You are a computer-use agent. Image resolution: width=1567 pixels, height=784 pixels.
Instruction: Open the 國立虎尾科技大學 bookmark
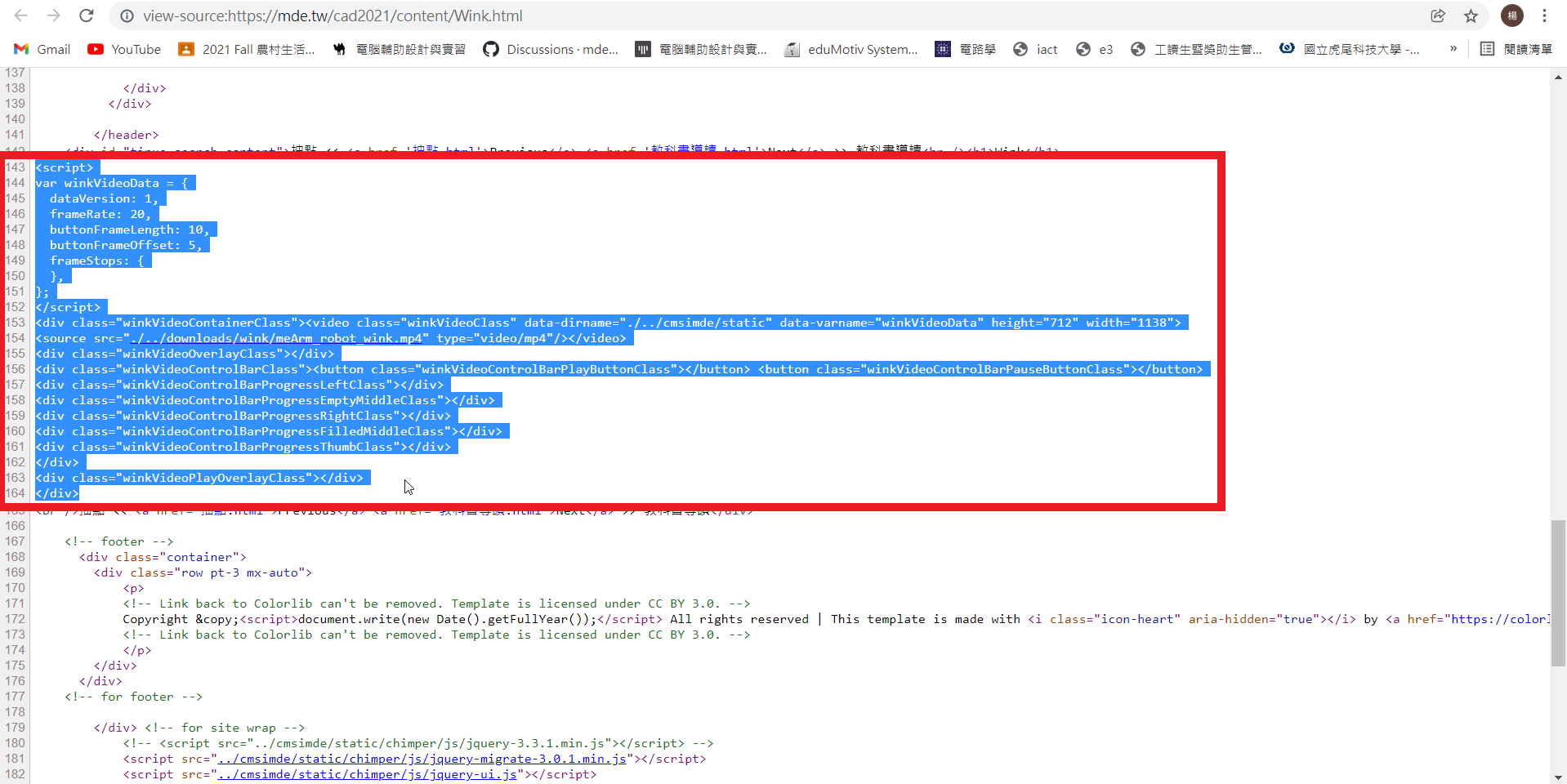point(1350,49)
